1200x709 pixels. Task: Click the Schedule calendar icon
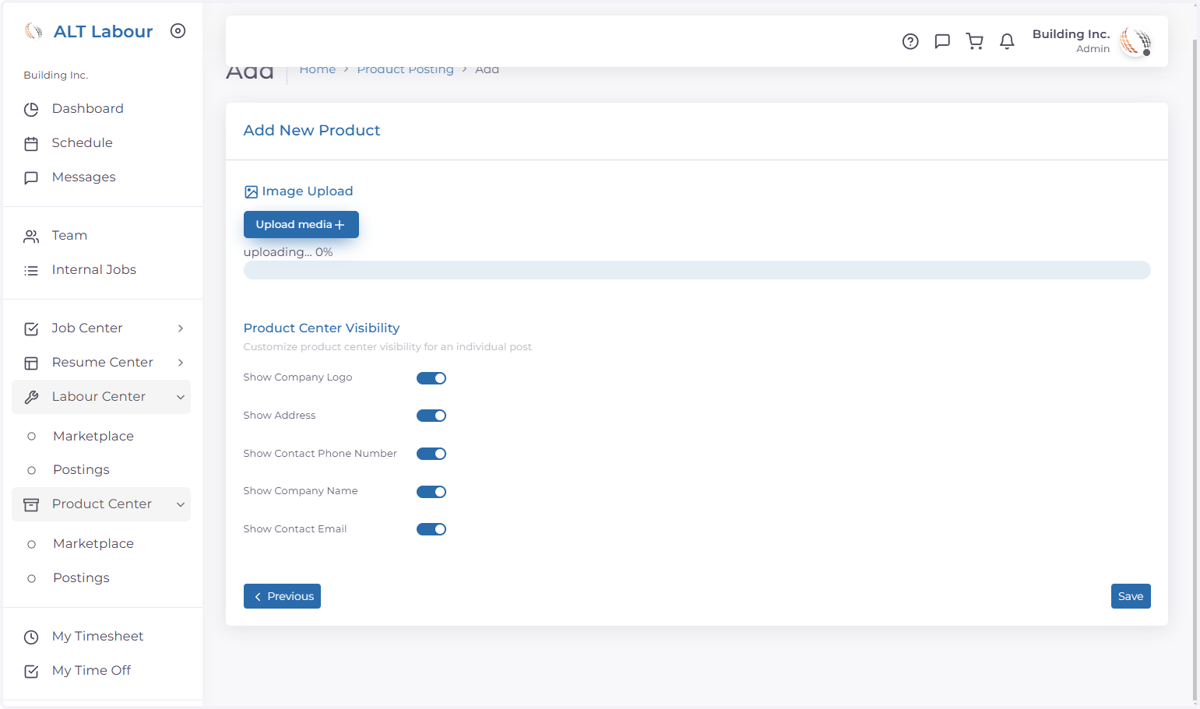(x=31, y=143)
